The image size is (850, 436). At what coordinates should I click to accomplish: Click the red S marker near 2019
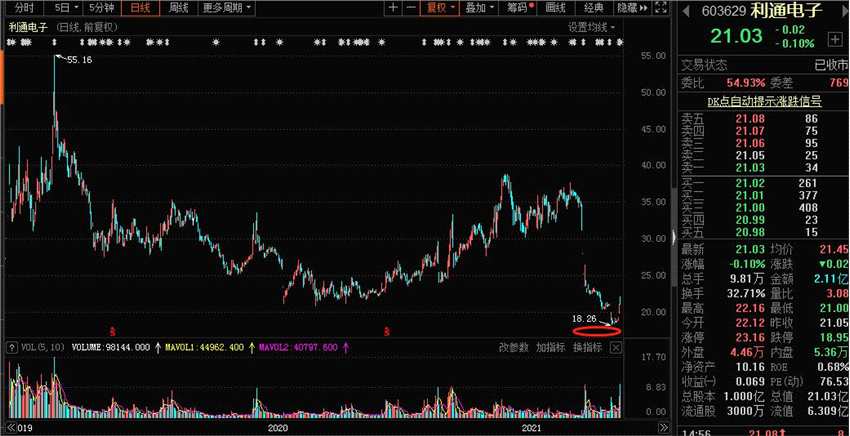[x=113, y=330]
